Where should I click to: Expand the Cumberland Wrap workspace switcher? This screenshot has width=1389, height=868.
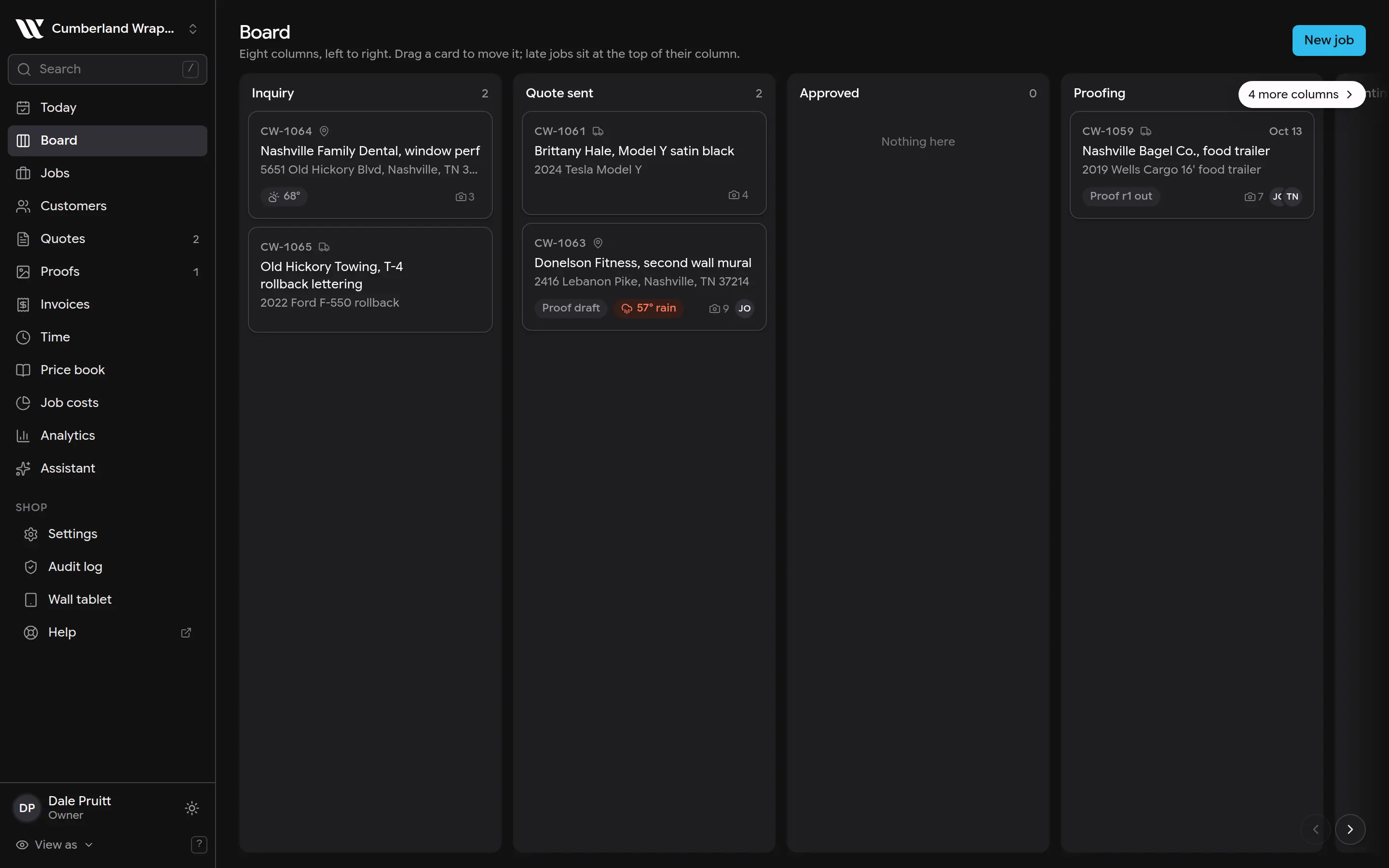click(108, 29)
